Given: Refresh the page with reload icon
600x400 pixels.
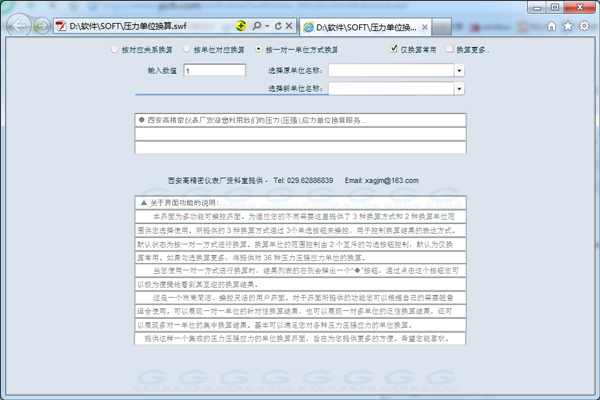Looking at the screenshot, I should pos(277,24).
